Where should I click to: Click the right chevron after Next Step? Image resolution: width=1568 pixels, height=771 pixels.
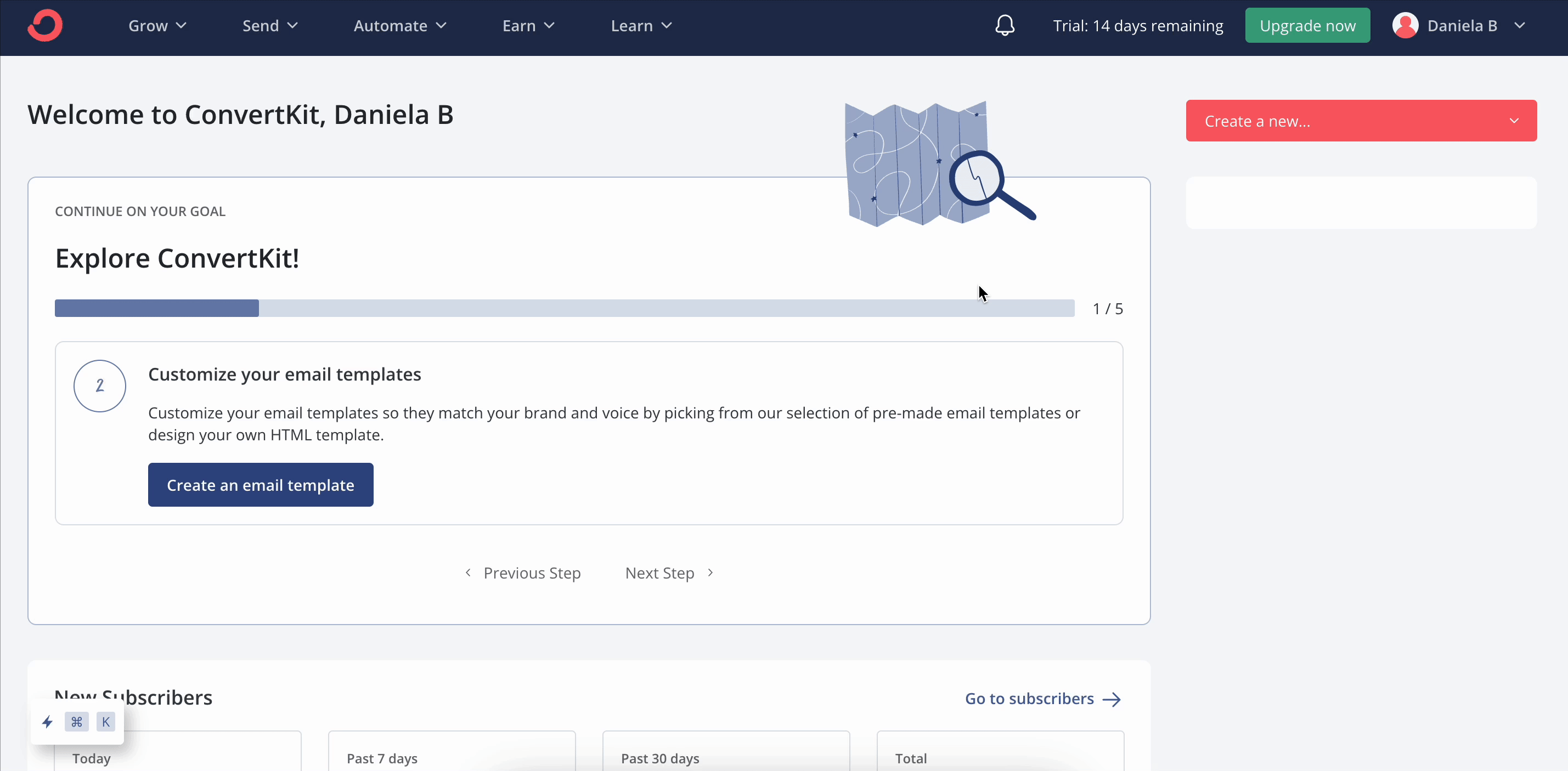[x=710, y=572]
